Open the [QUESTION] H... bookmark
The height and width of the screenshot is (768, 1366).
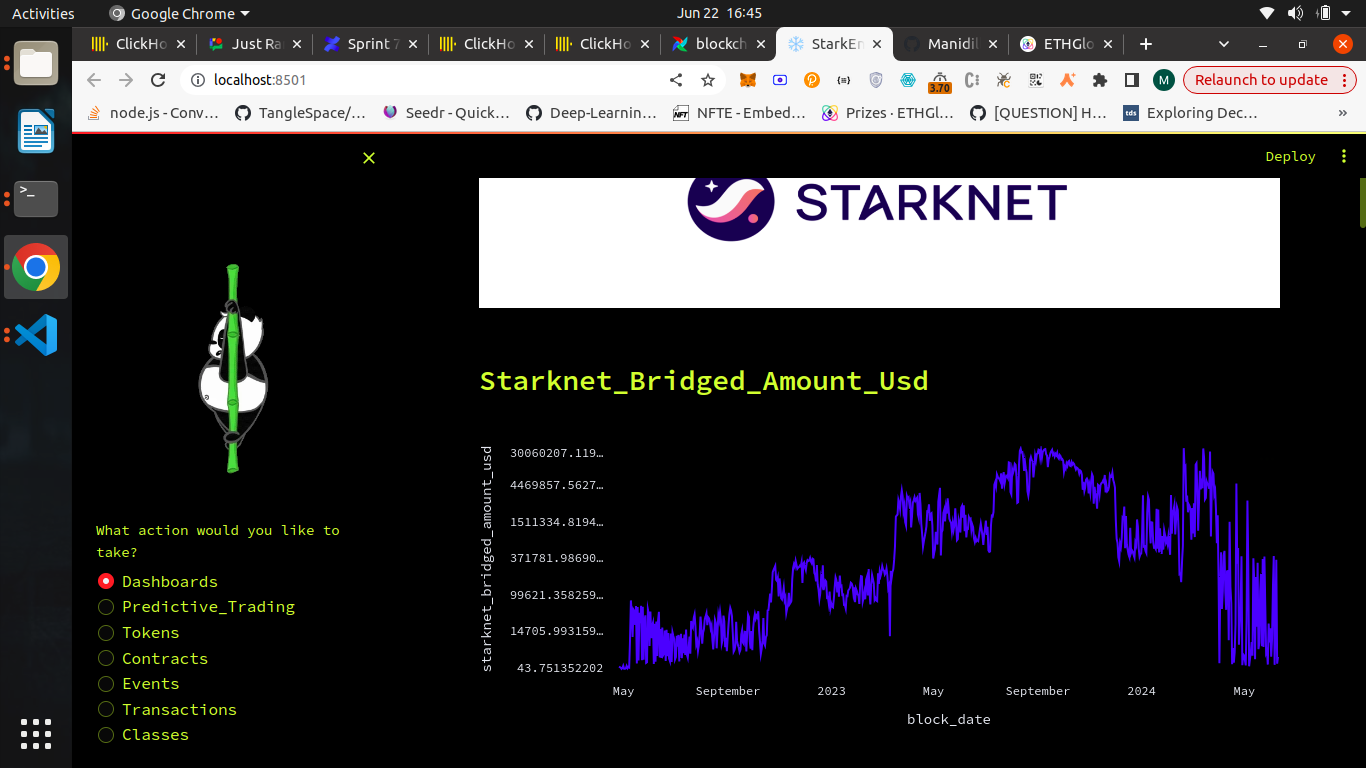point(1038,113)
